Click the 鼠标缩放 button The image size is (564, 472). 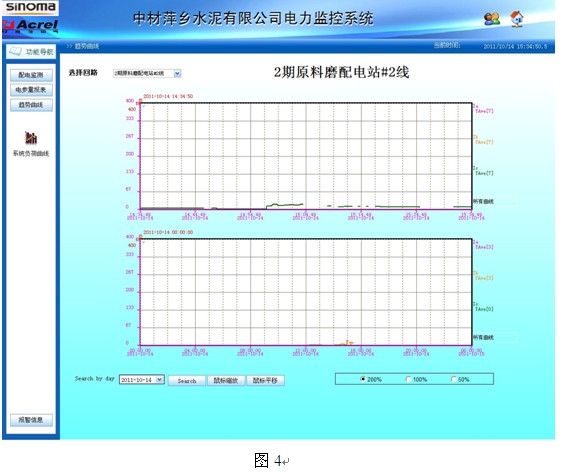coord(226,381)
